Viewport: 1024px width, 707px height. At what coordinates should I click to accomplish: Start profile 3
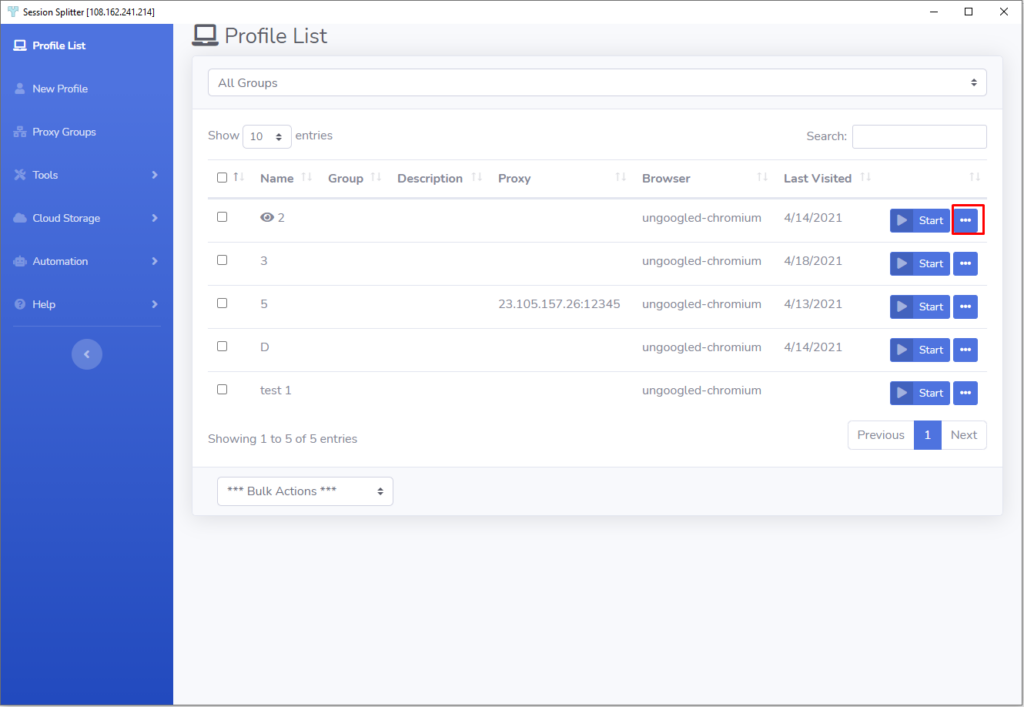[x=920, y=264]
